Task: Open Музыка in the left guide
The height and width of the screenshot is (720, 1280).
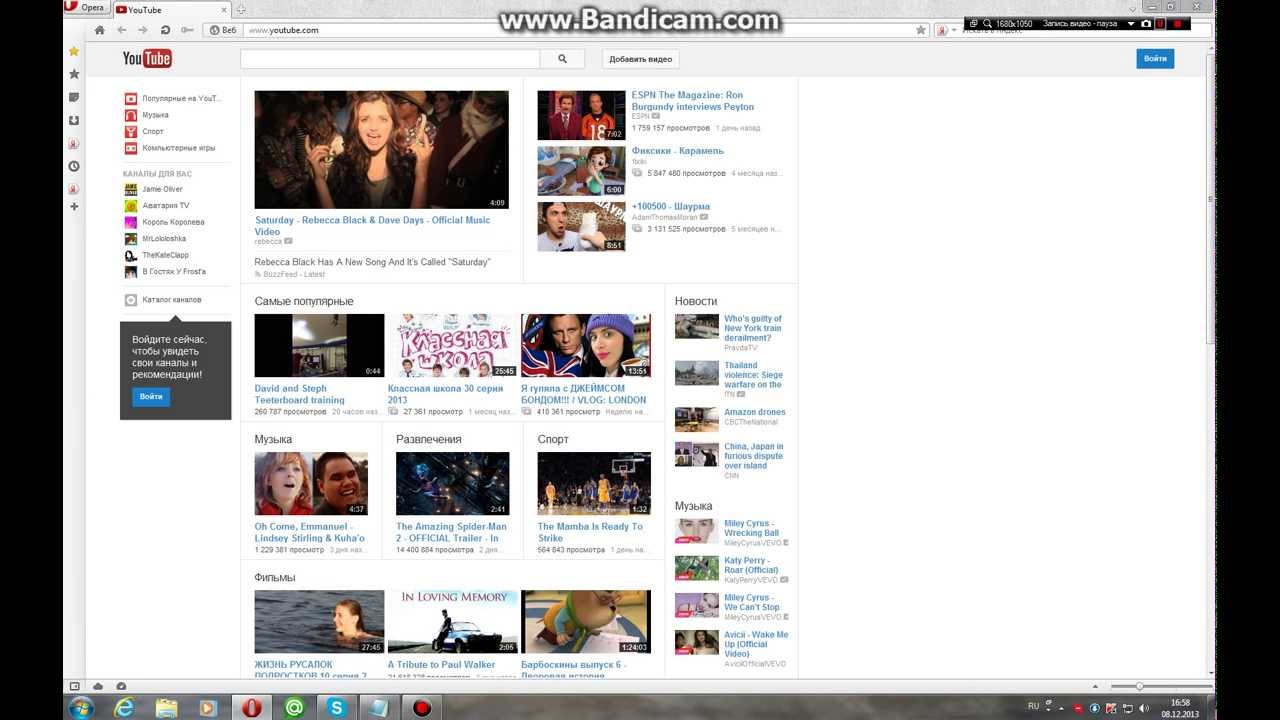Action: coord(147,115)
